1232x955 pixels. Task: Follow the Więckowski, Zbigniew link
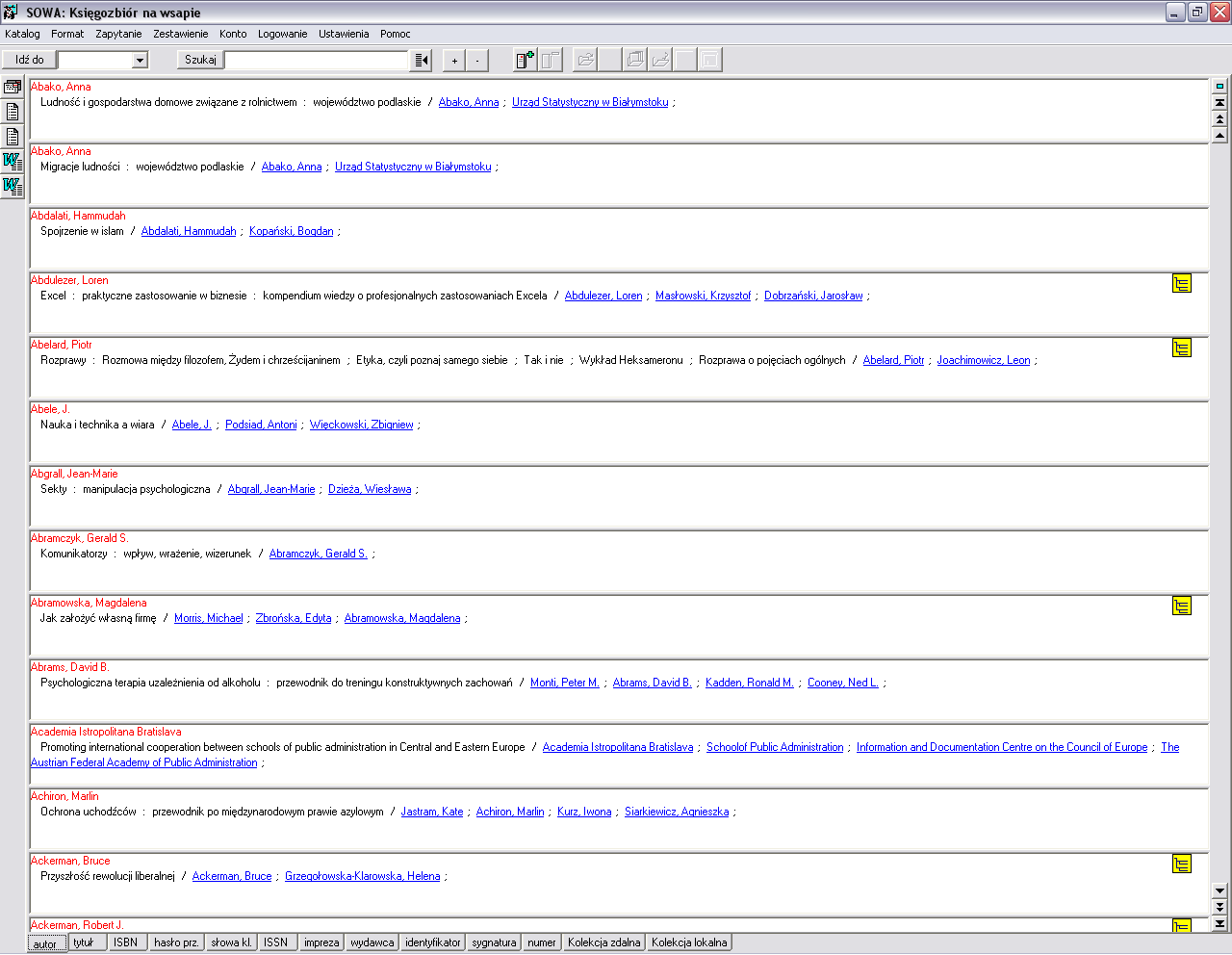pyautogui.click(x=361, y=425)
